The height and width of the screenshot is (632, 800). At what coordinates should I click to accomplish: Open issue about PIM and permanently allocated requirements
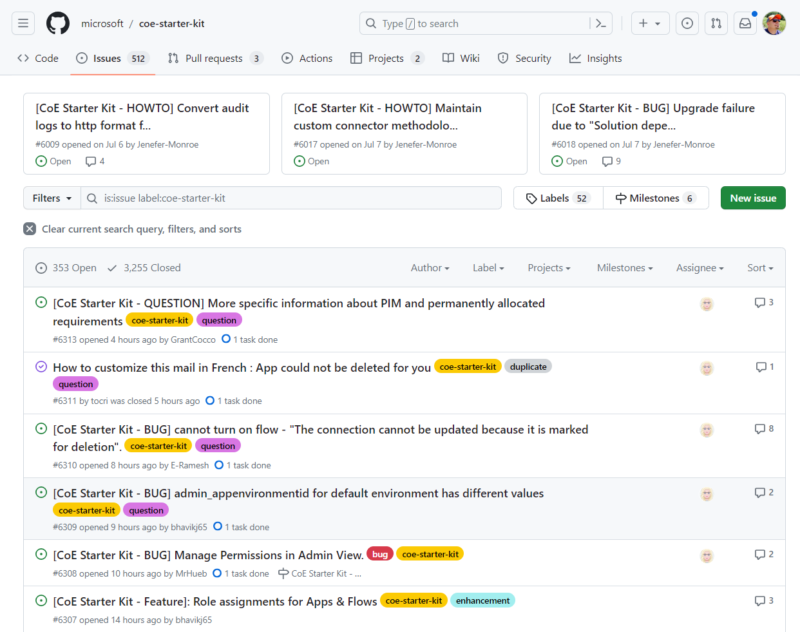point(298,312)
